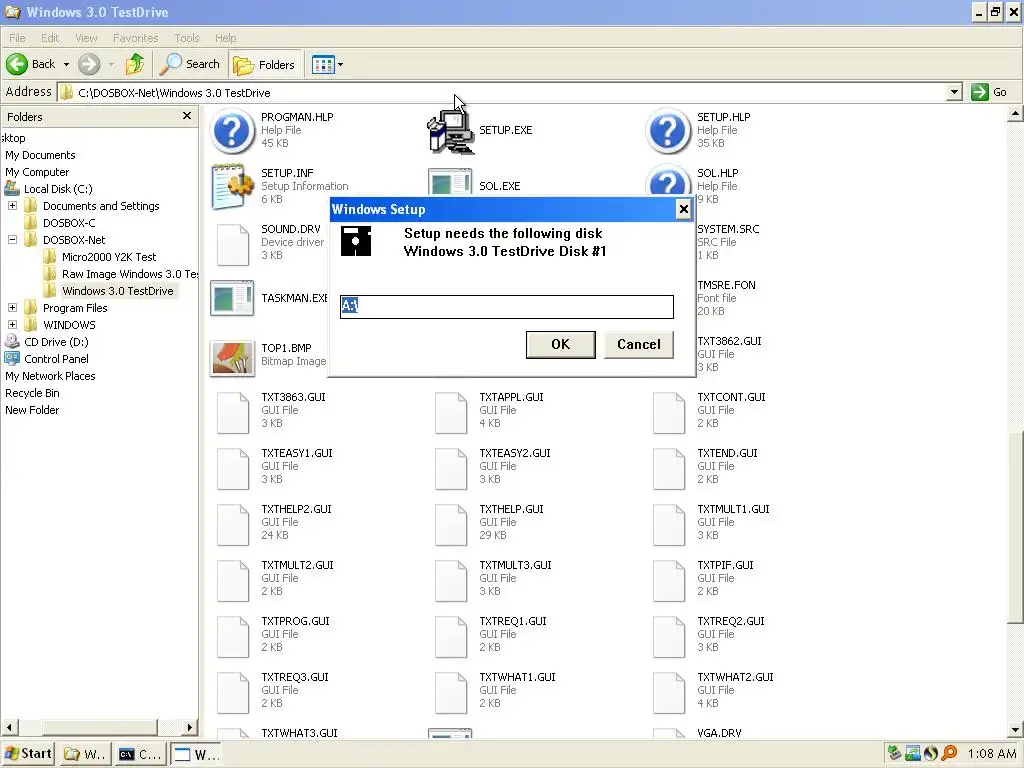The height and width of the screenshot is (768, 1024).
Task: Click the Forward arrow icon
Action: [89, 64]
